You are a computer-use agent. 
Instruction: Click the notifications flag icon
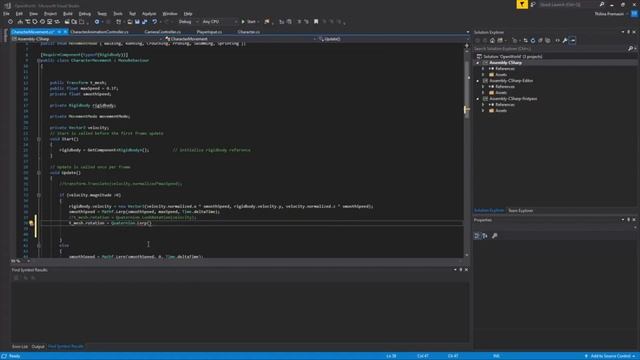pyautogui.click(x=522, y=4)
